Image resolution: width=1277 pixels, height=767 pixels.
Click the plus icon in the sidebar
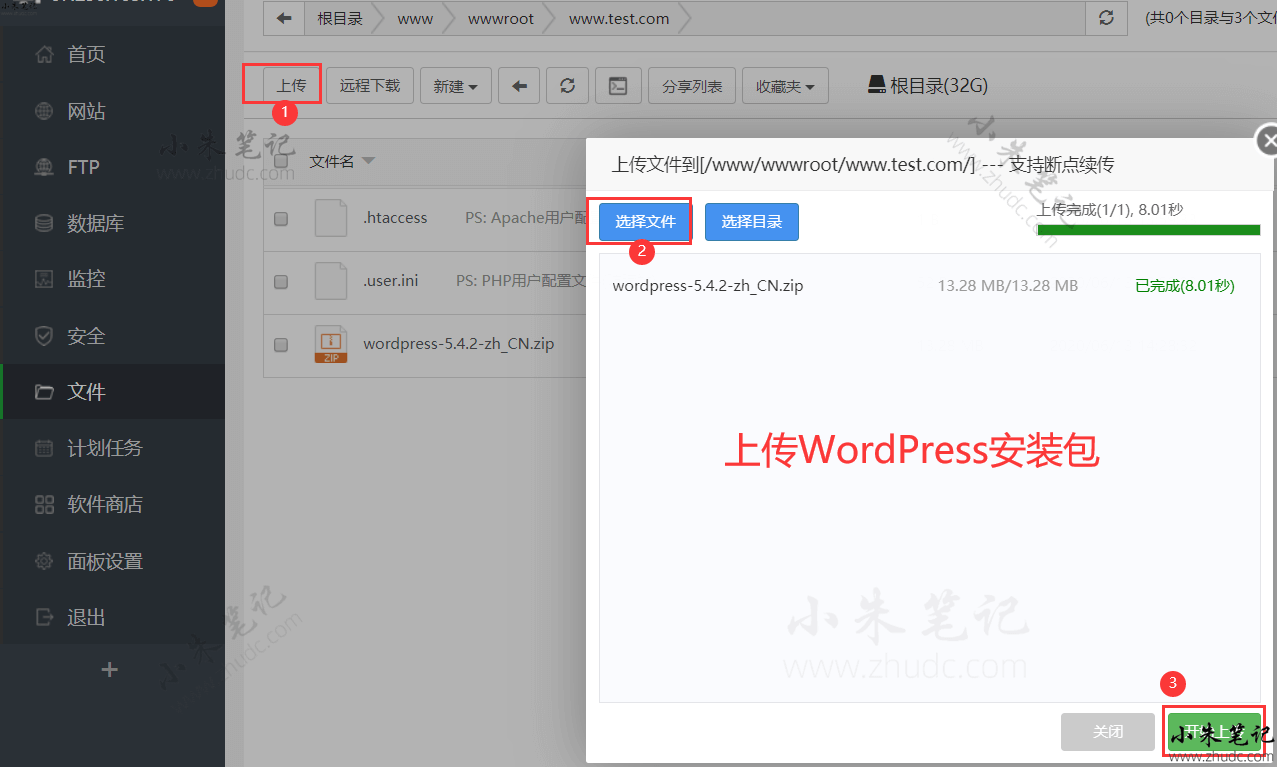point(110,670)
